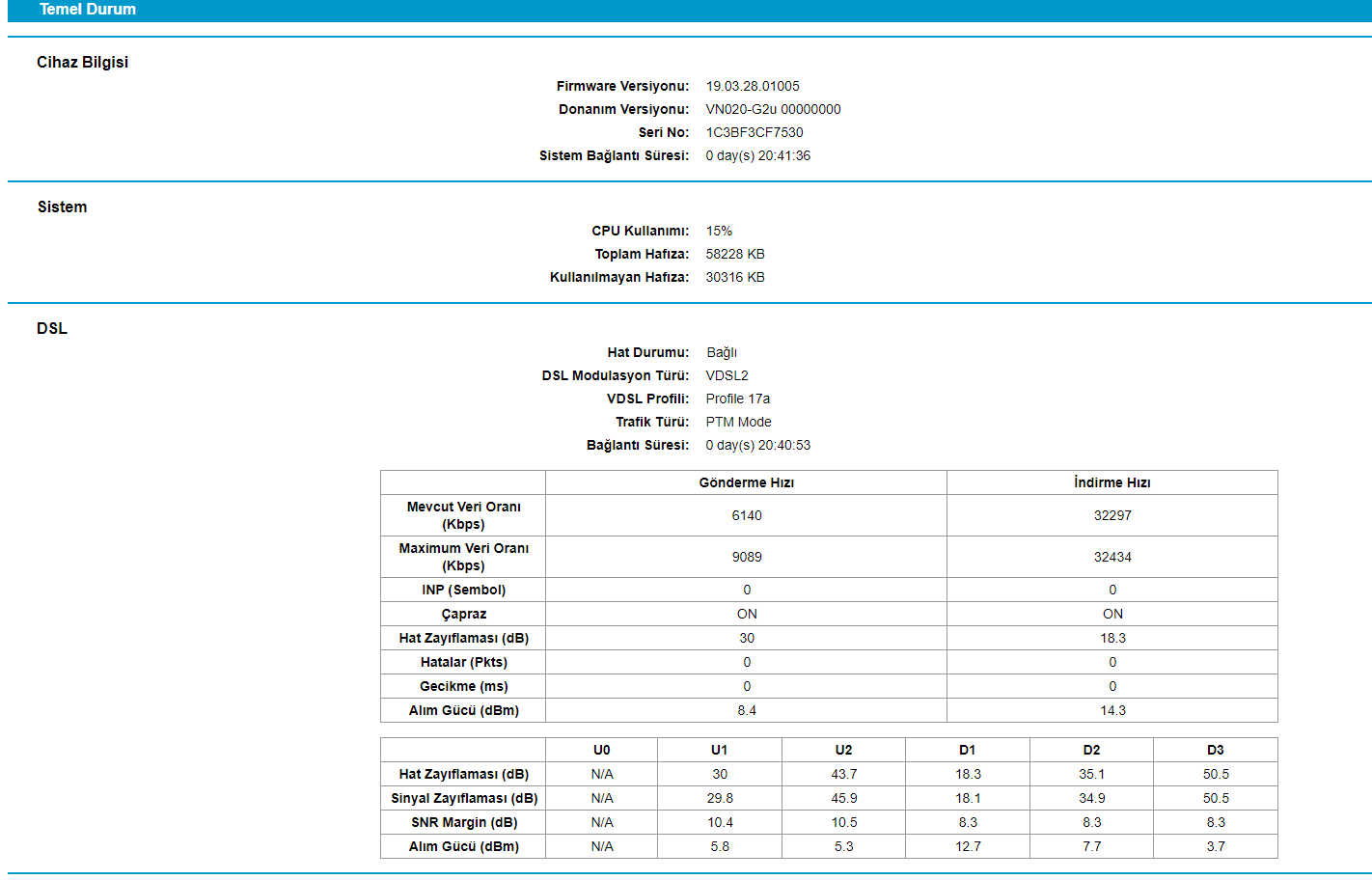This screenshot has height=880, width=1372.
Task: Click traffic type value PTM Mode
Action: click(739, 422)
